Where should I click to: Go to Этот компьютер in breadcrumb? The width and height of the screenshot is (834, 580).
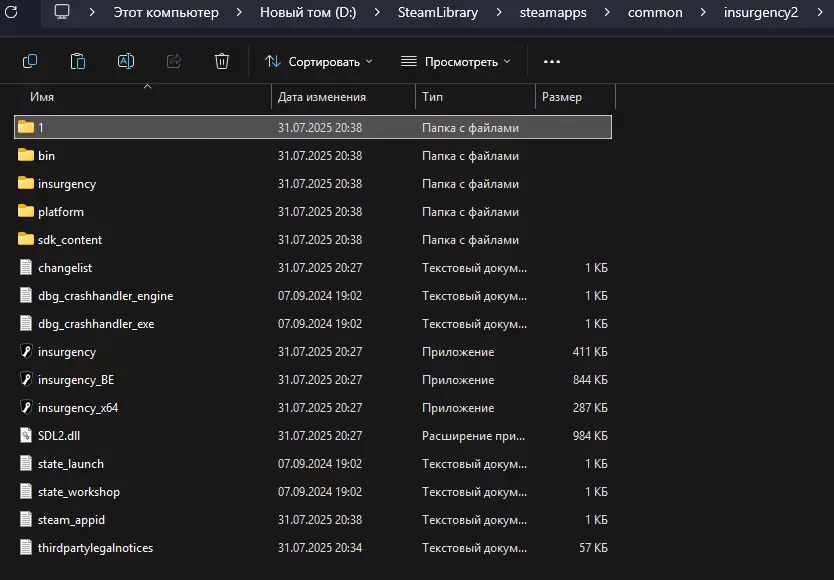pos(166,12)
